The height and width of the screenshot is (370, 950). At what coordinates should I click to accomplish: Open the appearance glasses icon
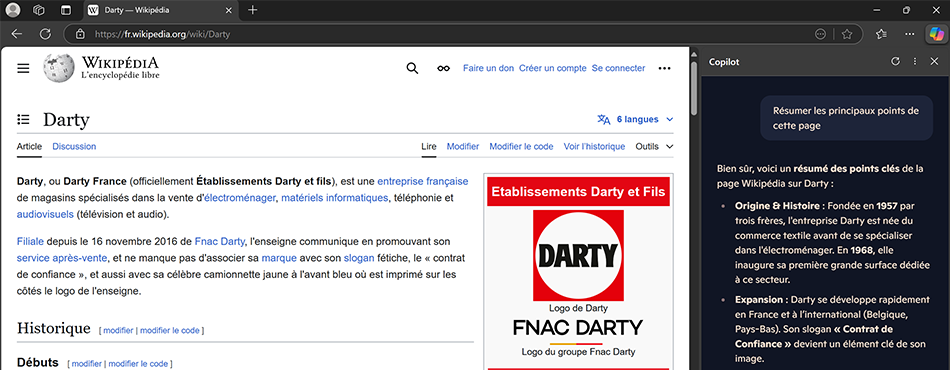(443, 68)
